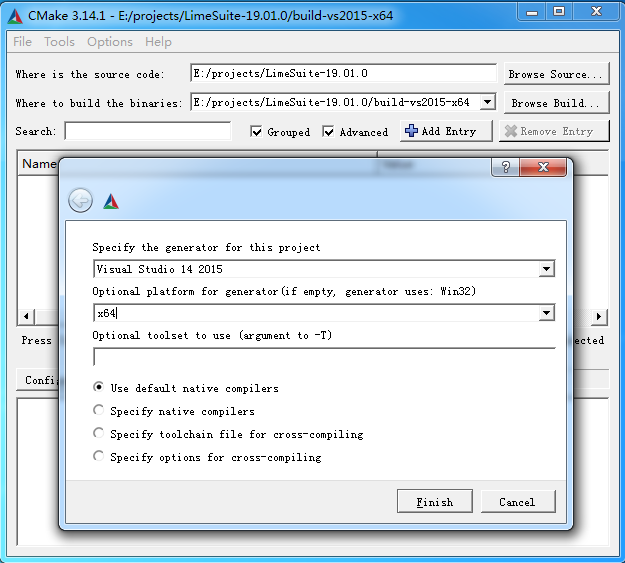Viewport: 625px width, 563px height.
Task: Click the x64 platform text field
Action: click(x=316, y=313)
